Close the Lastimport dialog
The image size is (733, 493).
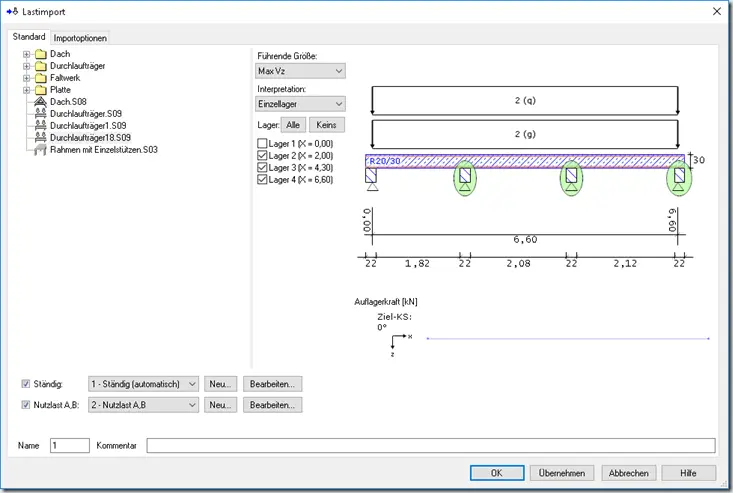coord(717,11)
